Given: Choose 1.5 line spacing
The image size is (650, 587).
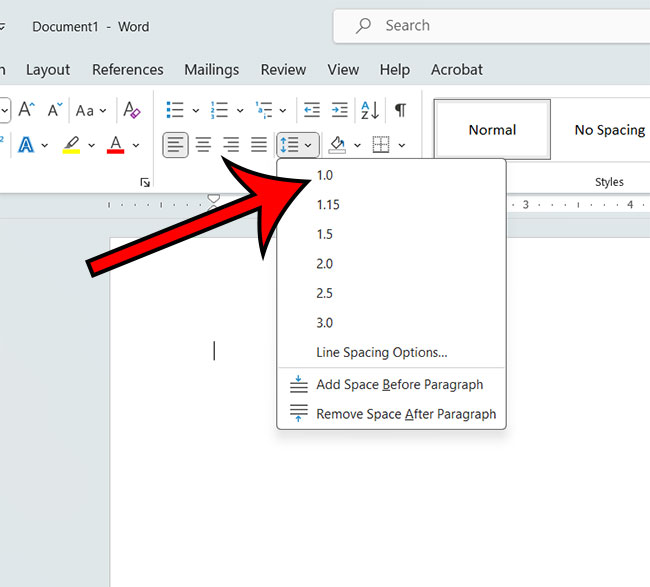Looking at the screenshot, I should [x=391, y=234].
